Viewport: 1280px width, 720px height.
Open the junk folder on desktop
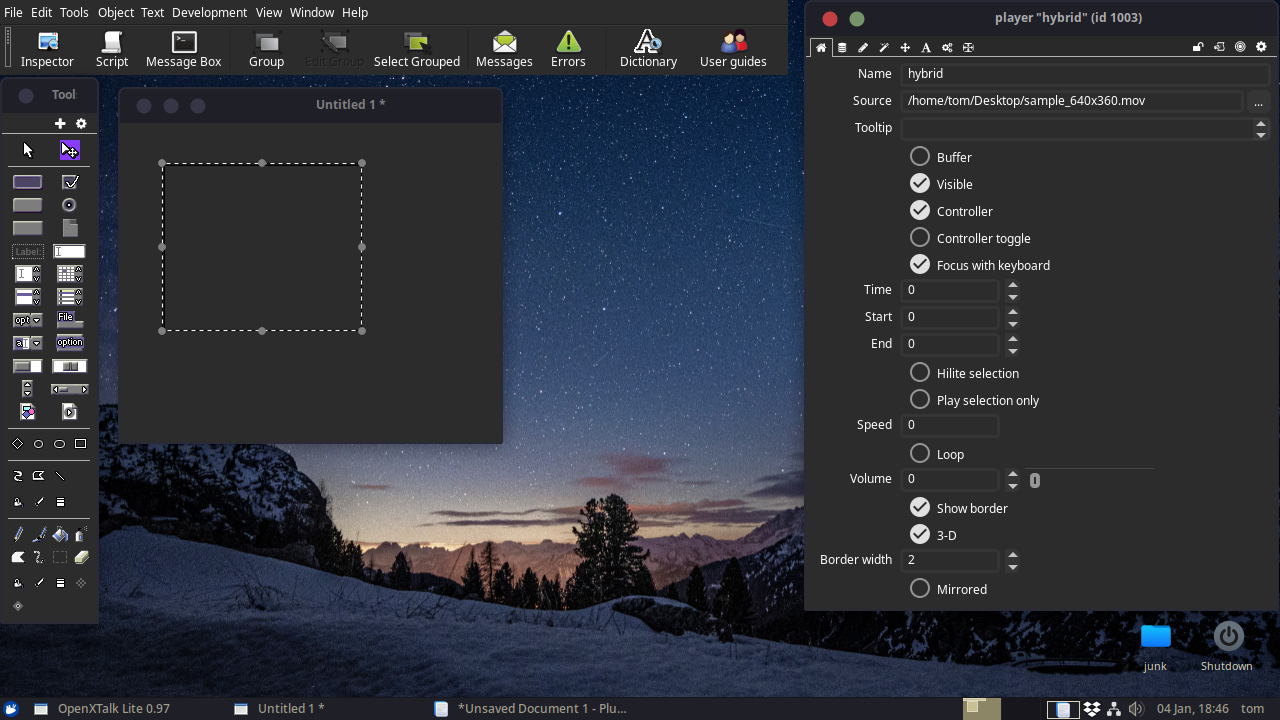coord(1155,646)
